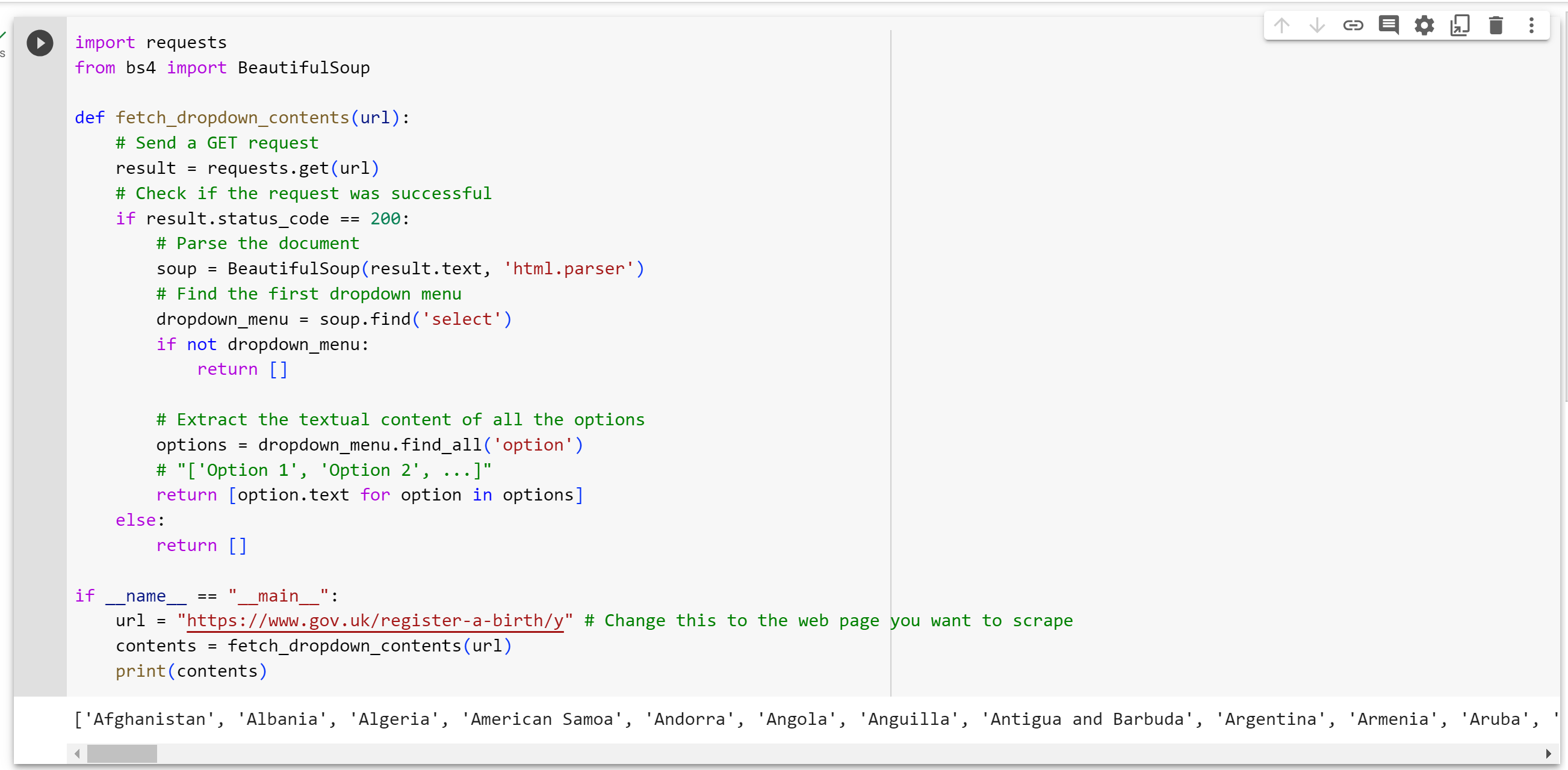Viewport: 1568px width, 770px height.
Task: Move the cell down
Action: 1318,25
